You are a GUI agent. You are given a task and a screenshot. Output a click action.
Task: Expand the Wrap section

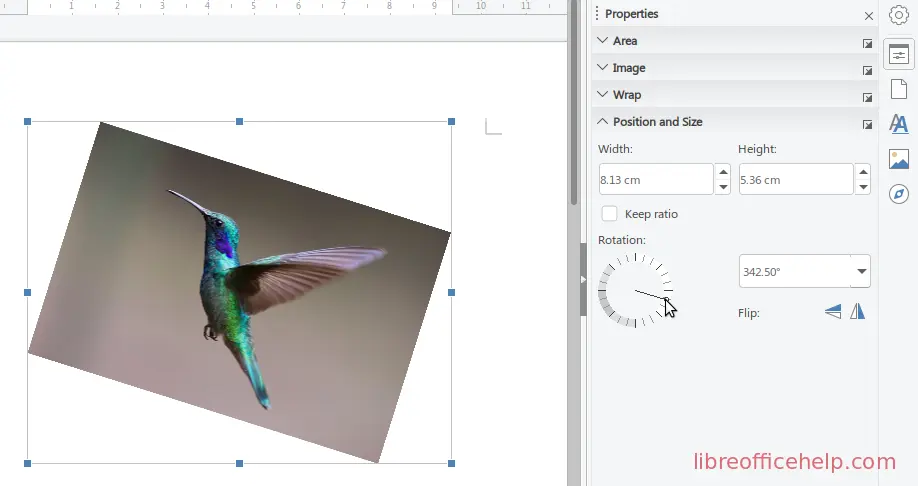point(626,95)
